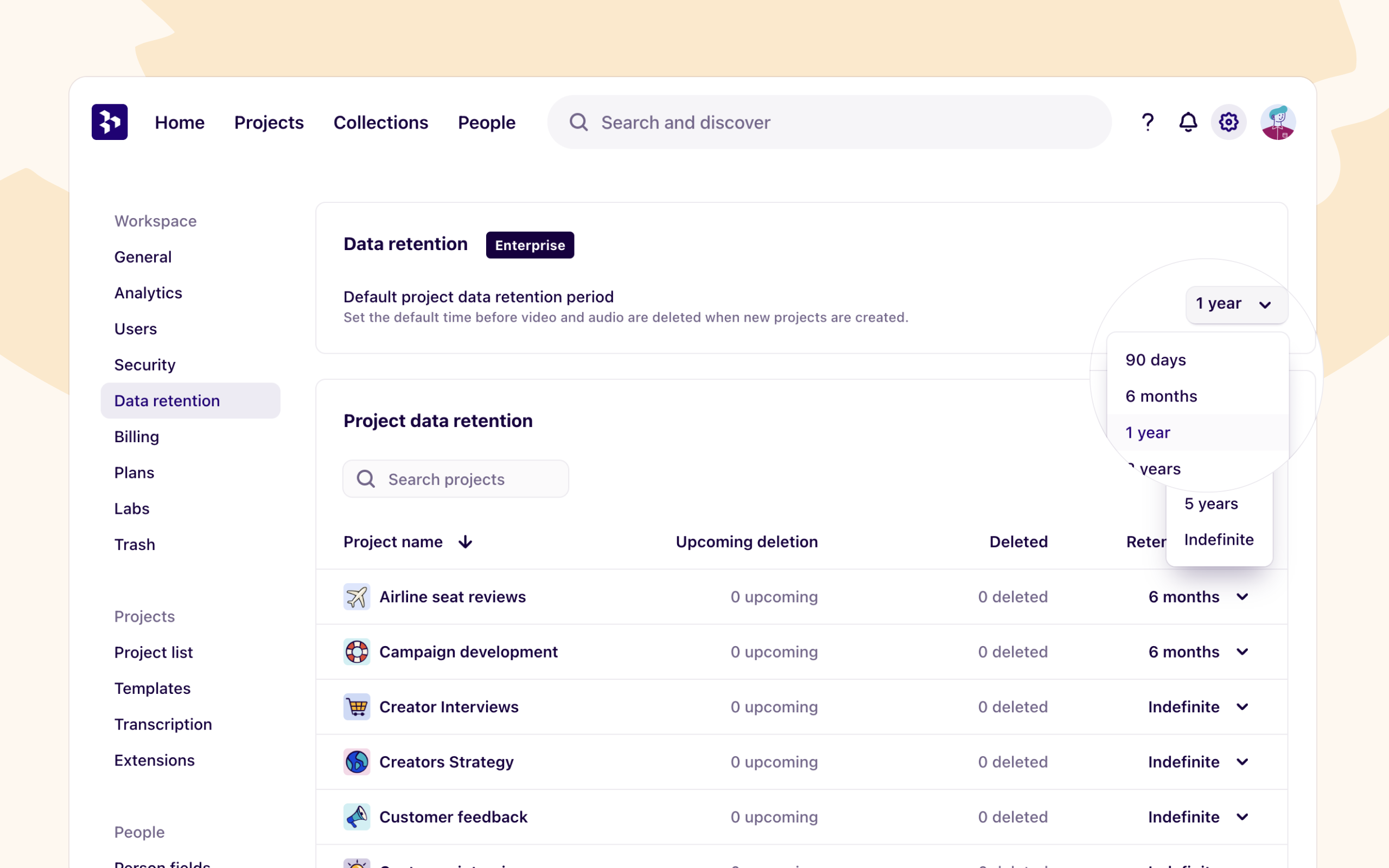Click the airplane icon beside Airline seat reviews
Image resolution: width=1389 pixels, height=868 pixels.
click(356, 596)
